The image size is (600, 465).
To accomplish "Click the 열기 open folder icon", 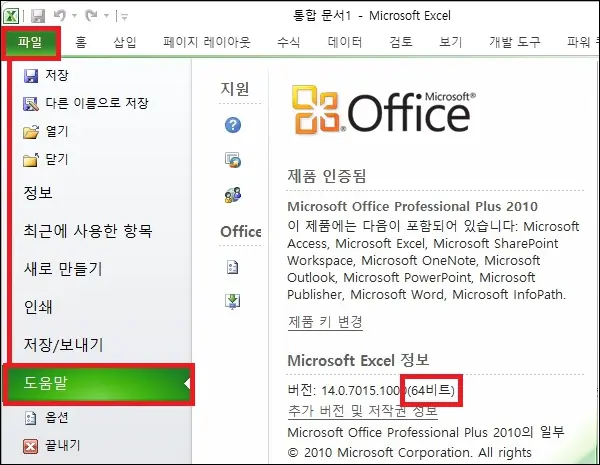I will pos(31,132).
